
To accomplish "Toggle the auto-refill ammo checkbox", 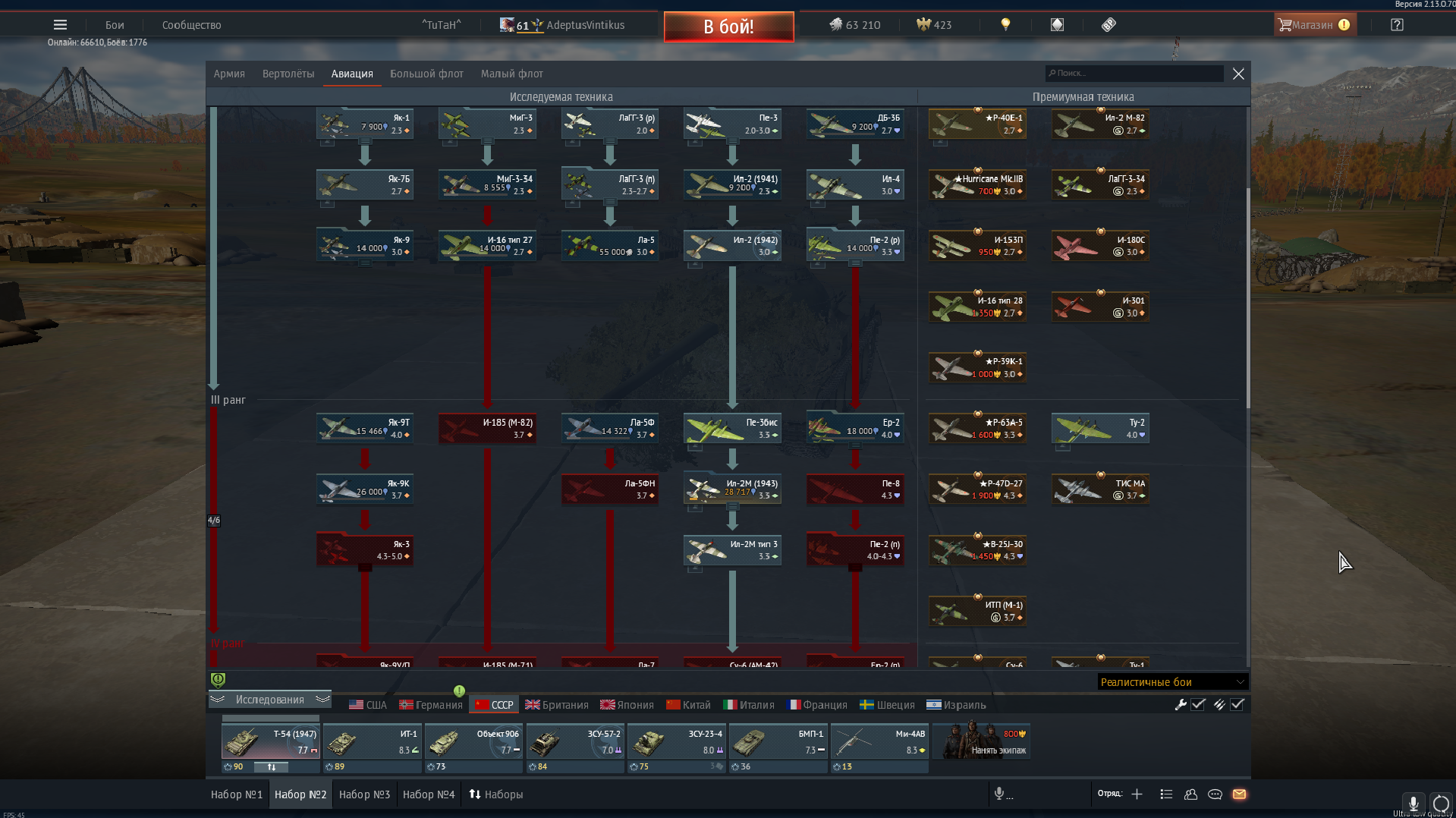I will (1237, 705).
